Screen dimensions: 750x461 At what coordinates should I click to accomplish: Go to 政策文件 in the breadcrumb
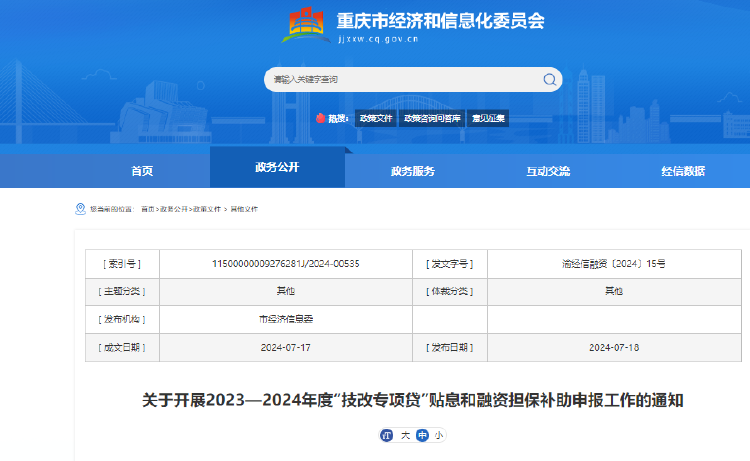(207, 209)
